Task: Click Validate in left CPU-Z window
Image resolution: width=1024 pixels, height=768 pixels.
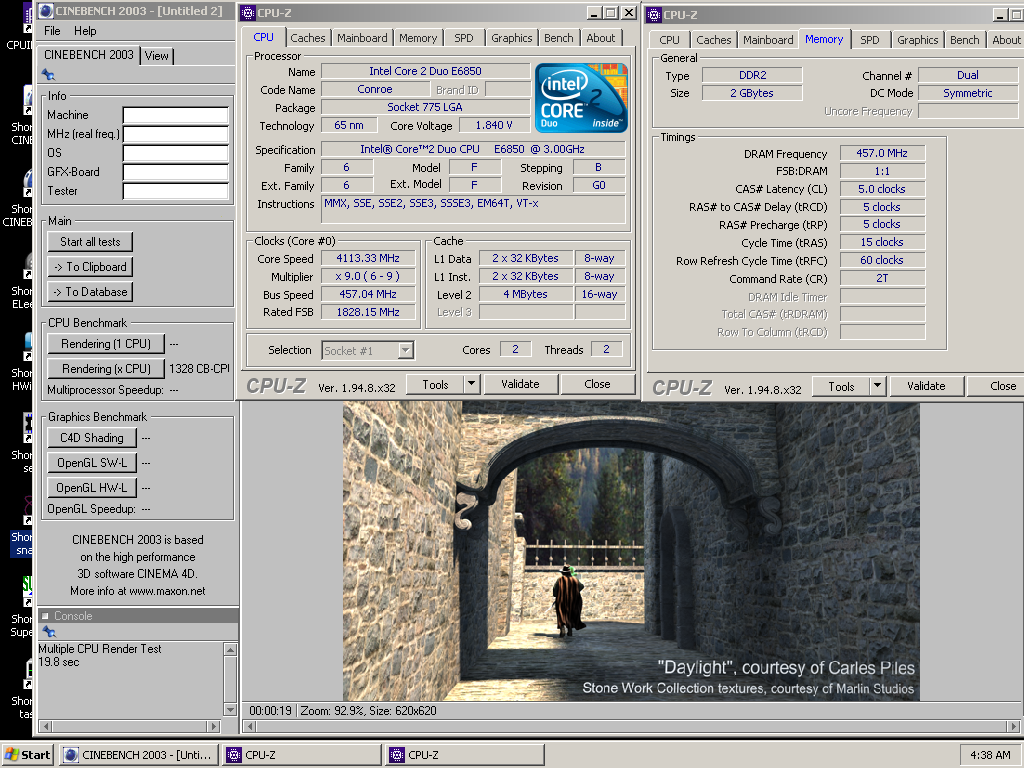Action: point(520,384)
